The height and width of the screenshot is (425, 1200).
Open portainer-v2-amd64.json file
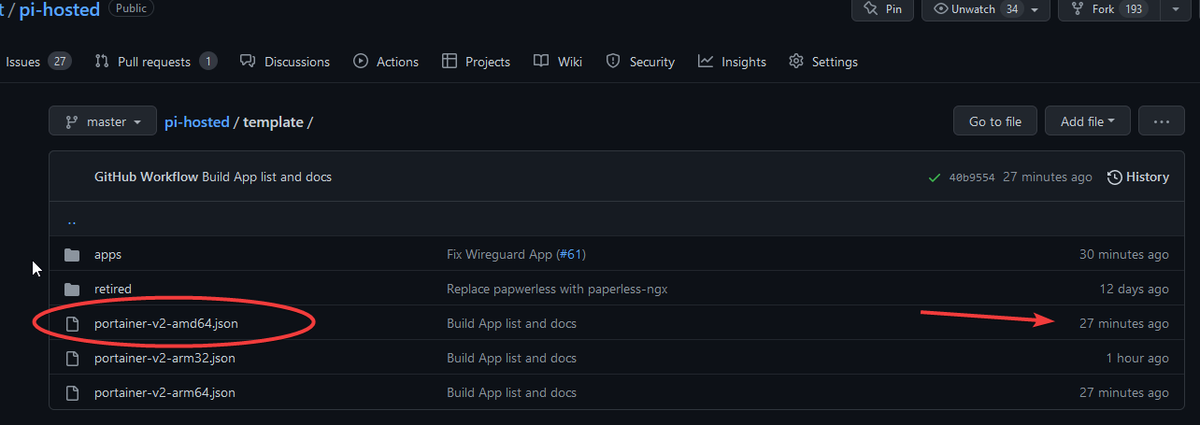pyautogui.click(x=166, y=323)
